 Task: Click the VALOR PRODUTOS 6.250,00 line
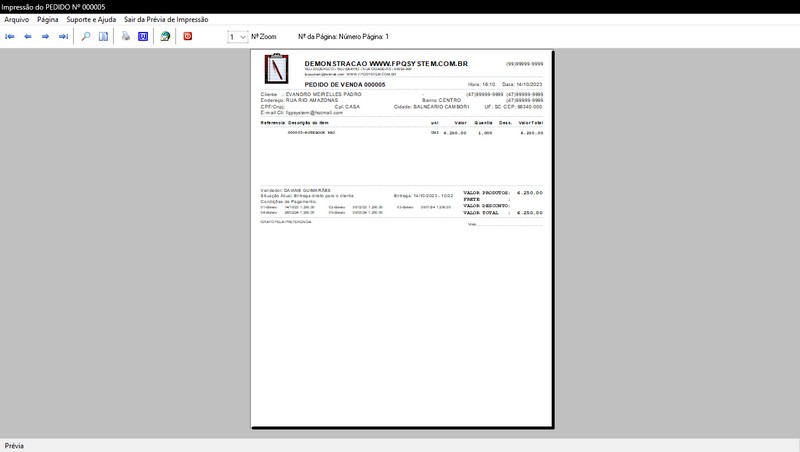click(503, 193)
